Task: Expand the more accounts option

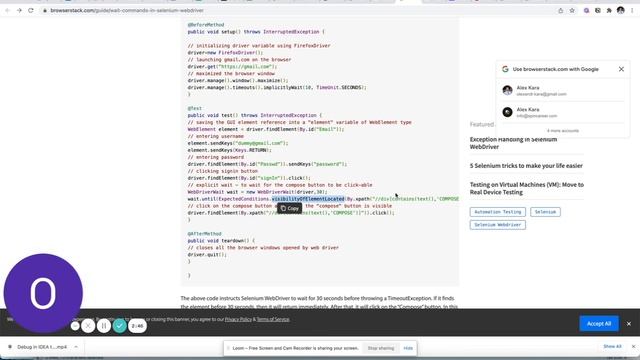Action: click(x=563, y=131)
